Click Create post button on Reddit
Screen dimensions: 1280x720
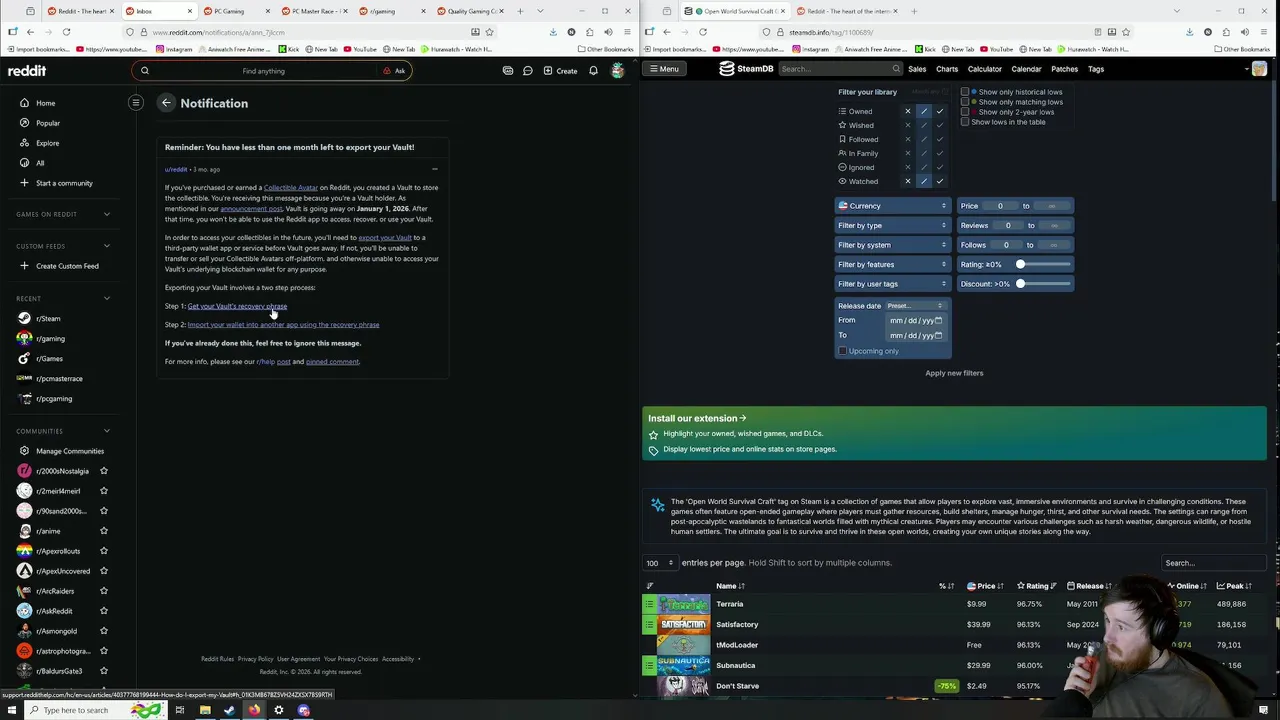click(x=560, y=71)
